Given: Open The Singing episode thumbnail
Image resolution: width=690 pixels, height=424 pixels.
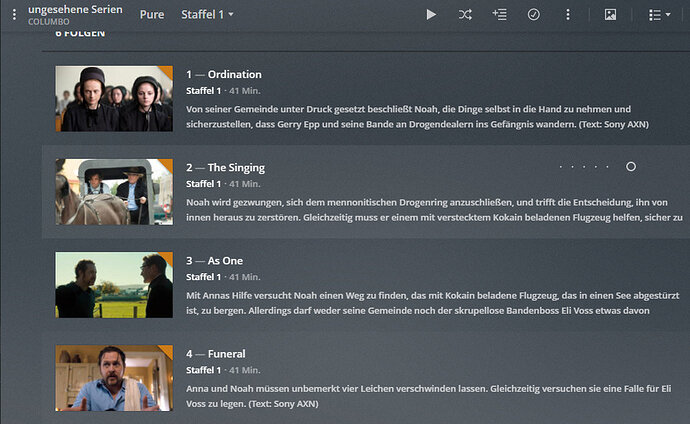Looking at the screenshot, I should coord(114,192).
